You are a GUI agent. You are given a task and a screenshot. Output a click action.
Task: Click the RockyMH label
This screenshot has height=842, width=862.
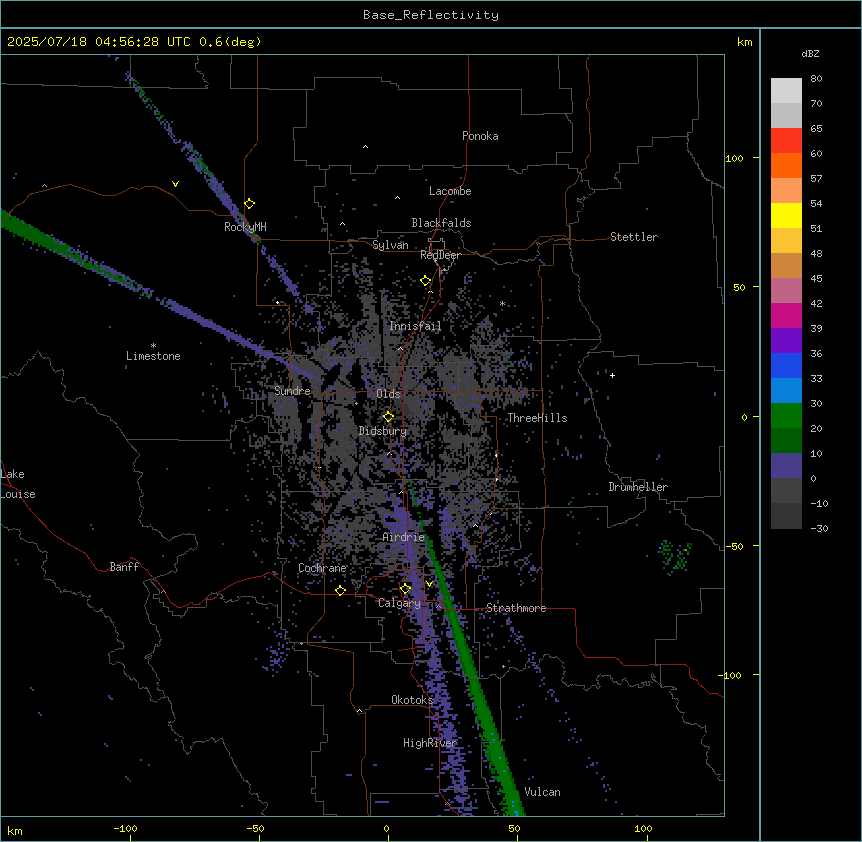tap(245, 227)
